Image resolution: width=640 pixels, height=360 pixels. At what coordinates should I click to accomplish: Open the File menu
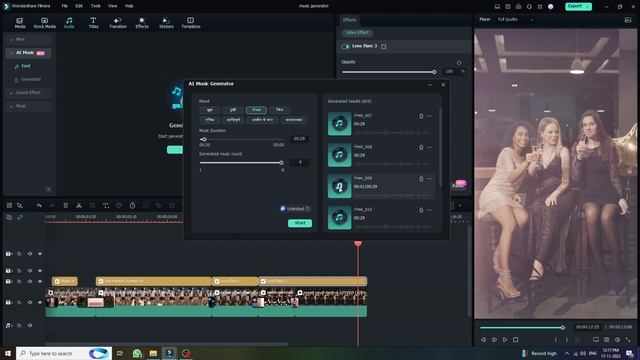(x=64, y=6)
